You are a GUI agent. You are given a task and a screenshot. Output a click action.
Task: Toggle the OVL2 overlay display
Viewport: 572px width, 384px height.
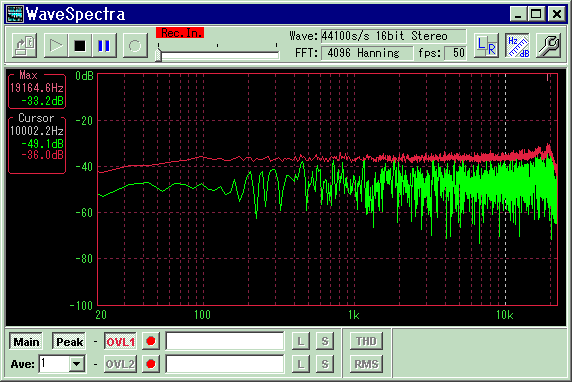click(x=120, y=364)
